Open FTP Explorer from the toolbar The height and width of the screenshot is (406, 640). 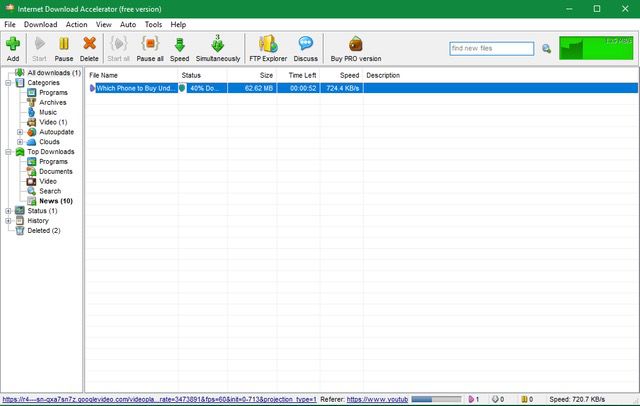tap(267, 44)
